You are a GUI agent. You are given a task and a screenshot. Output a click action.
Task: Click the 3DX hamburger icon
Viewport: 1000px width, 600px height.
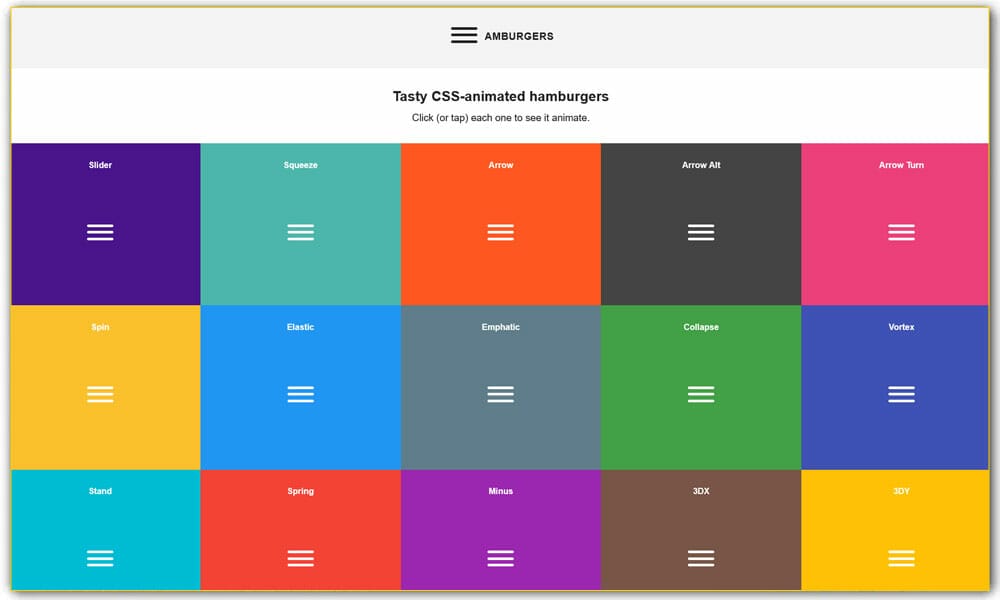pos(701,558)
